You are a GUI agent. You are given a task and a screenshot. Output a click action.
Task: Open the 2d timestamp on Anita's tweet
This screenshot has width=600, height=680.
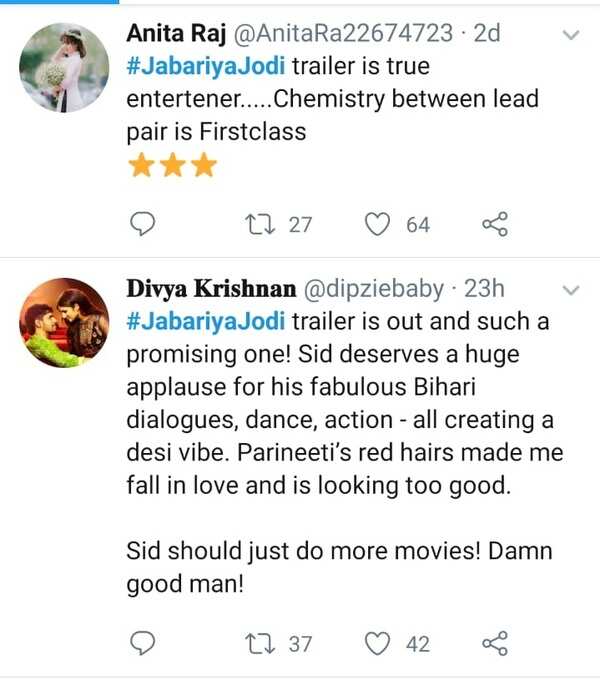point(486,34)
